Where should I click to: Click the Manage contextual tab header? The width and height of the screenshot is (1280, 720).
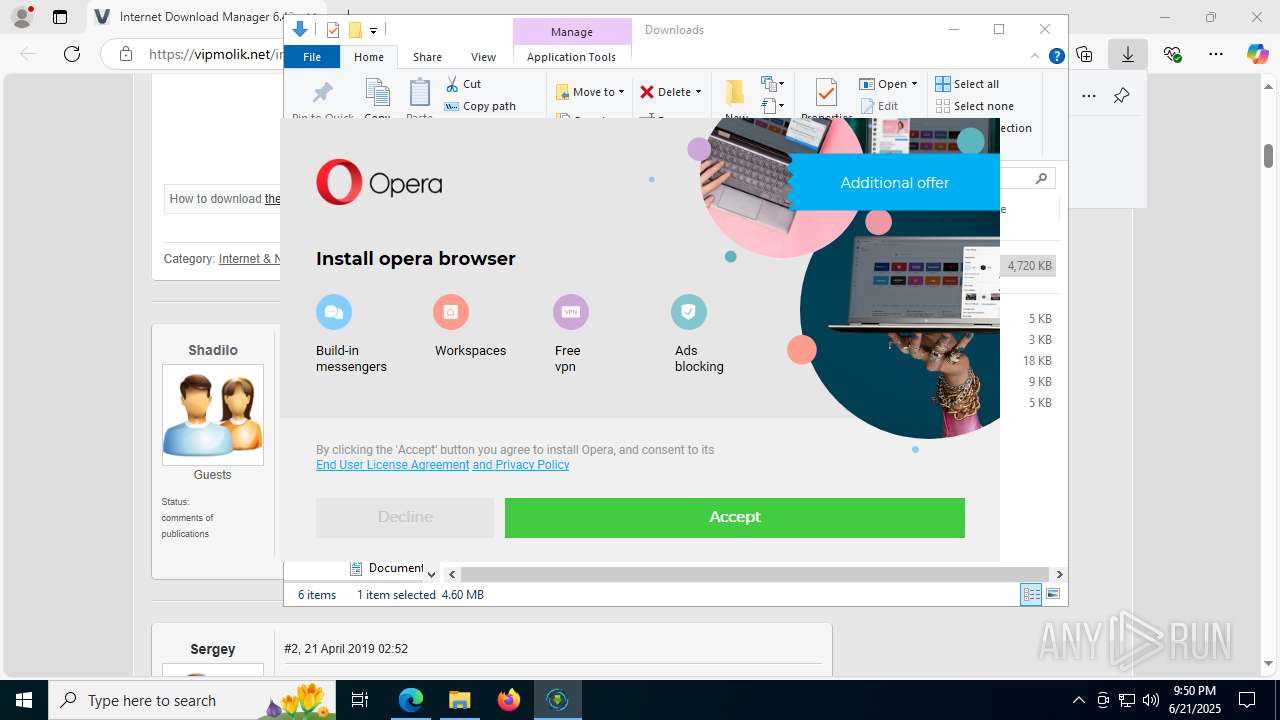click(572, 32)
